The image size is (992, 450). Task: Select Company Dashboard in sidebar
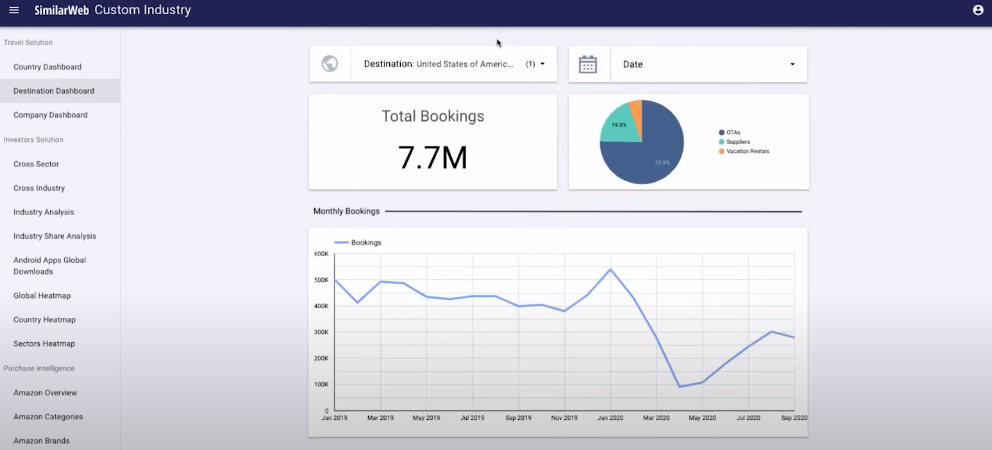click(50, 115)
